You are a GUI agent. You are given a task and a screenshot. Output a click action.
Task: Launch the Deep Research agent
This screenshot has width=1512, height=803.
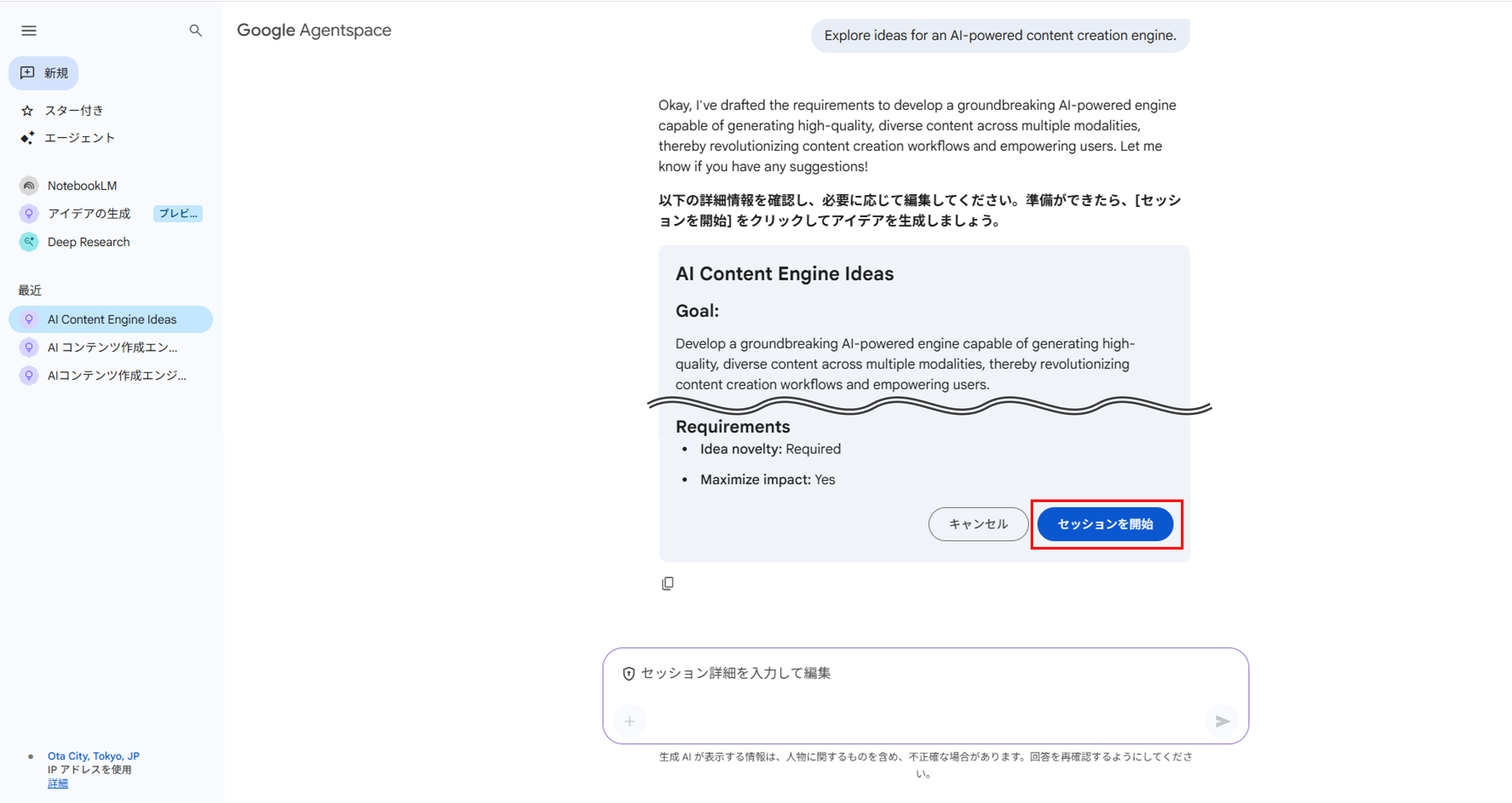click(88, 242)
